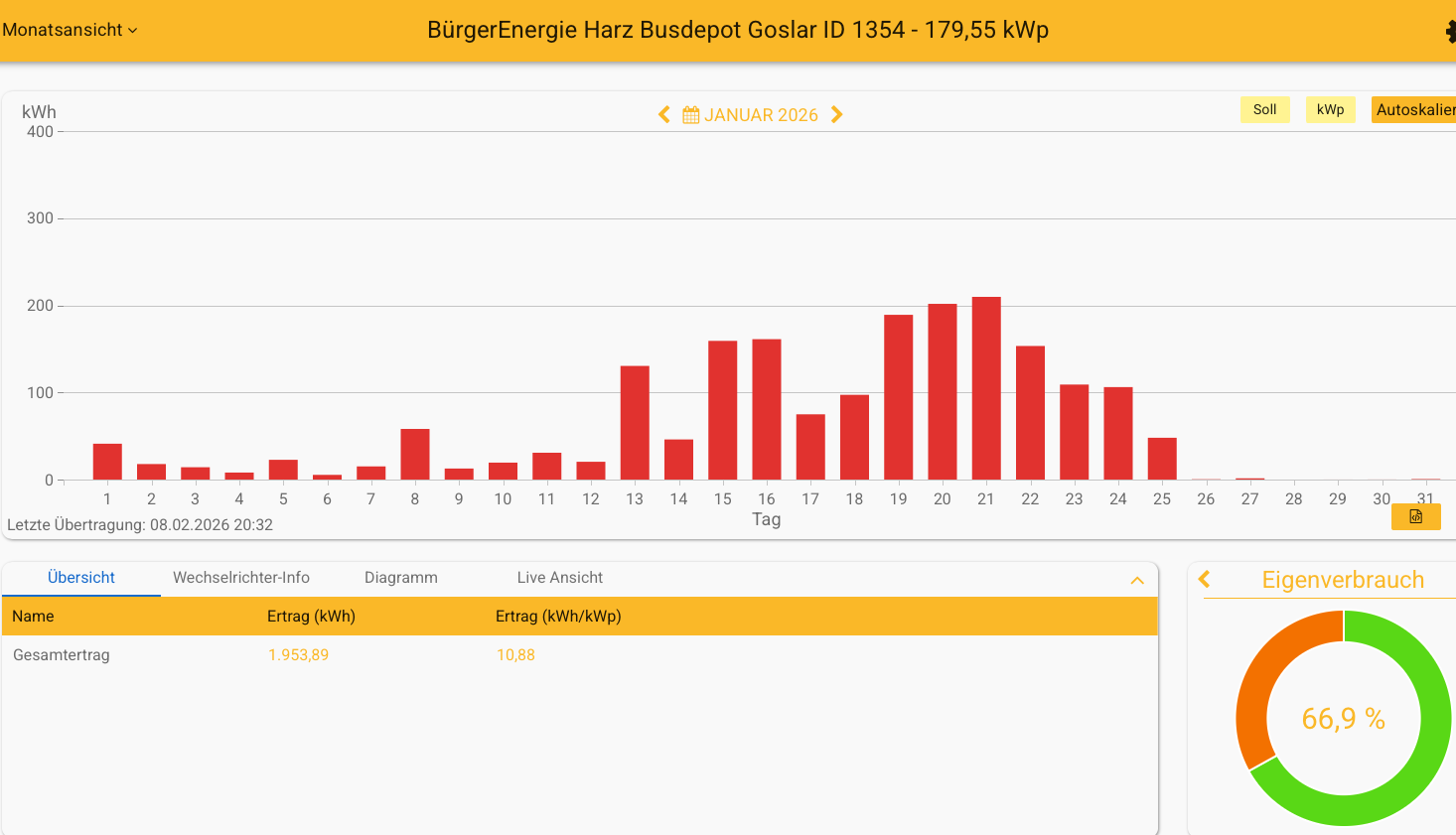The image size is (1456, 835).
Task: Toggle the Soll target display
Action: (x=1264, y=109)
